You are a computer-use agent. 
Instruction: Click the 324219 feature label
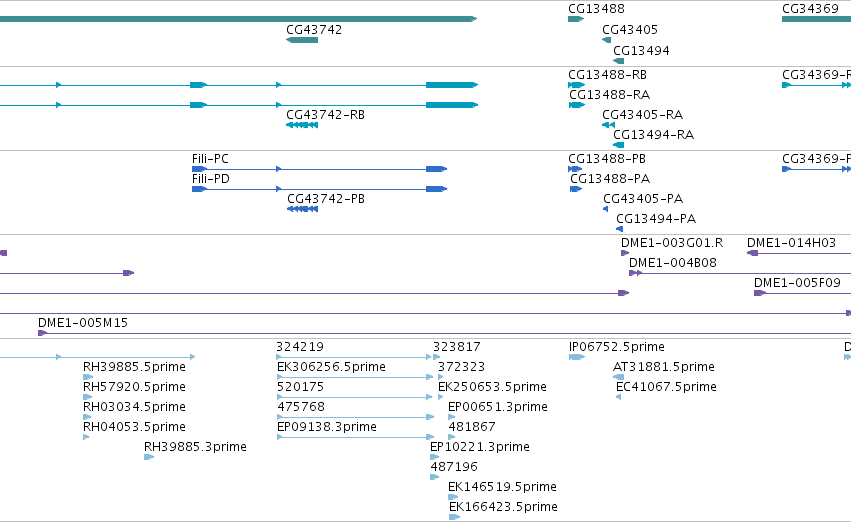coord(300,347)
